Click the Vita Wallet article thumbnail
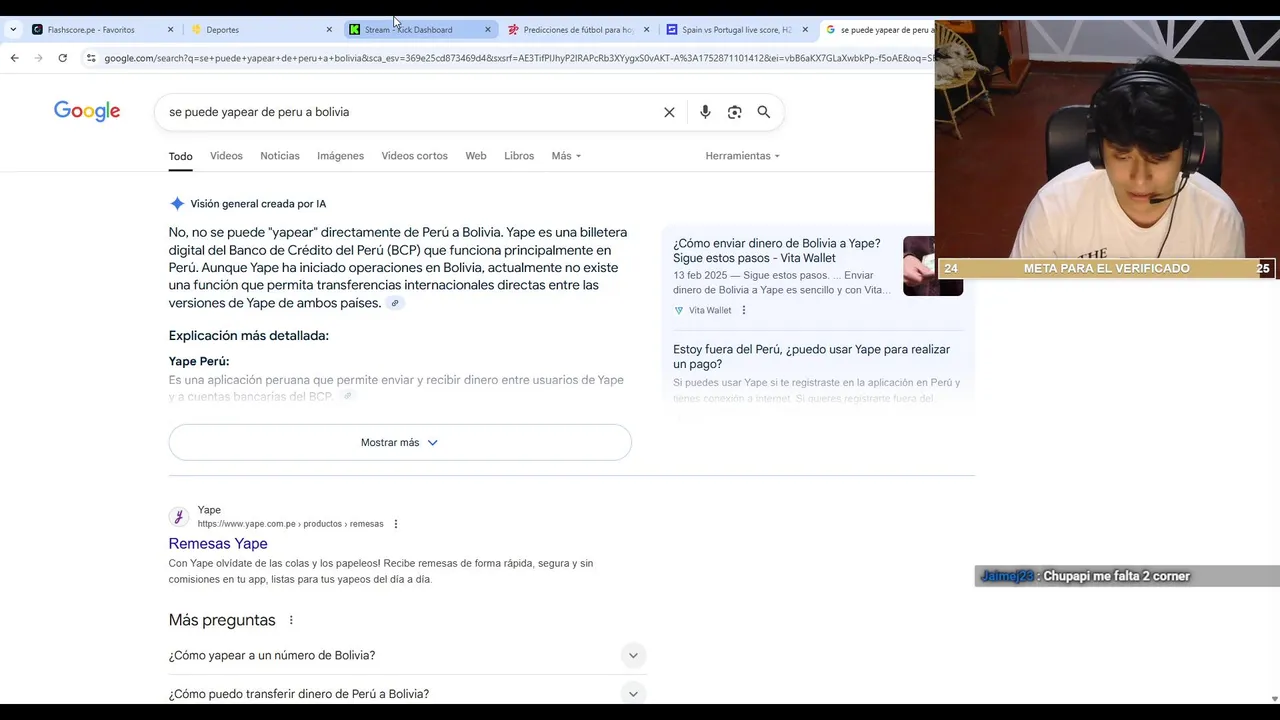Image resolution: width=1280 pixels, height=720 pixels. [x=933, y=266]
